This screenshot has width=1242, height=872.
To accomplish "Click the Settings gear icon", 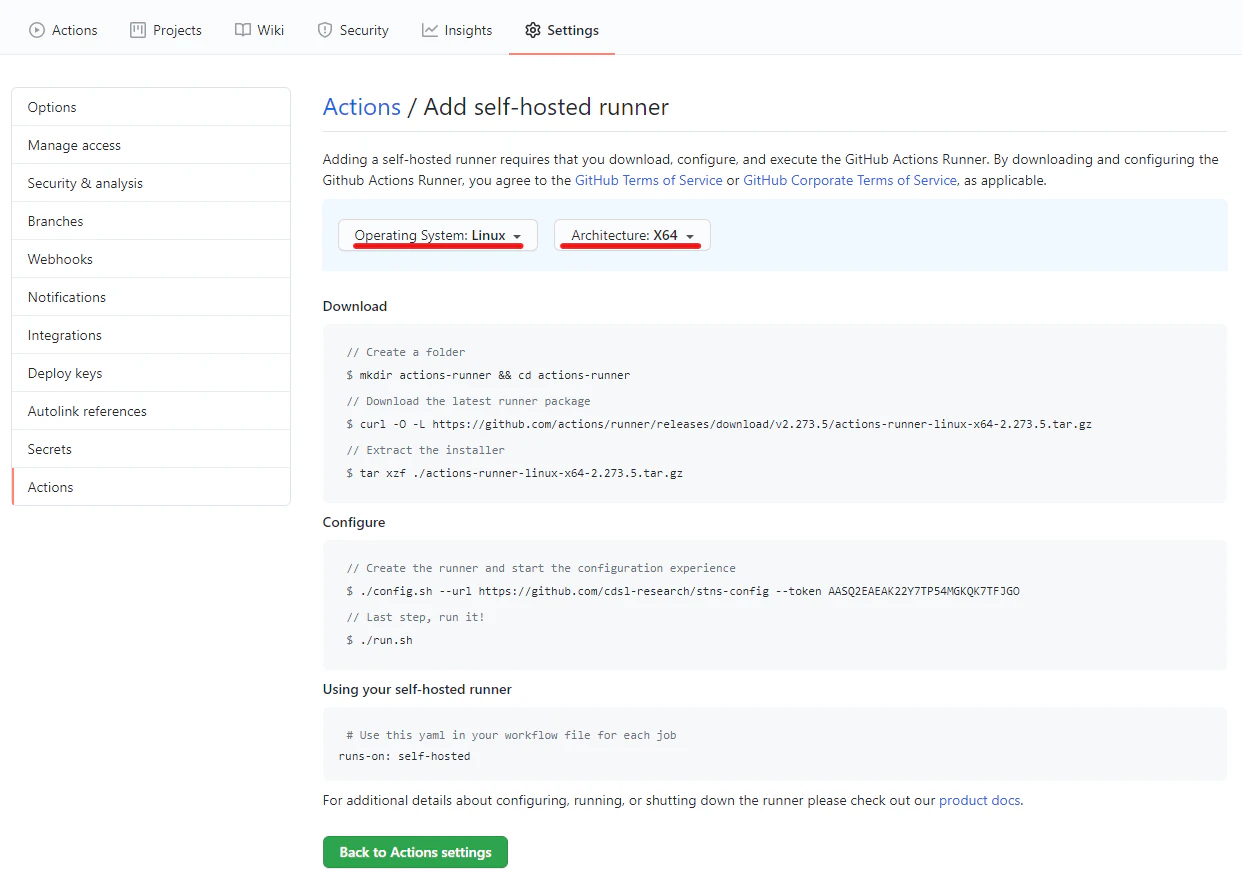I will pyautogui.click(x=533, y=30).
